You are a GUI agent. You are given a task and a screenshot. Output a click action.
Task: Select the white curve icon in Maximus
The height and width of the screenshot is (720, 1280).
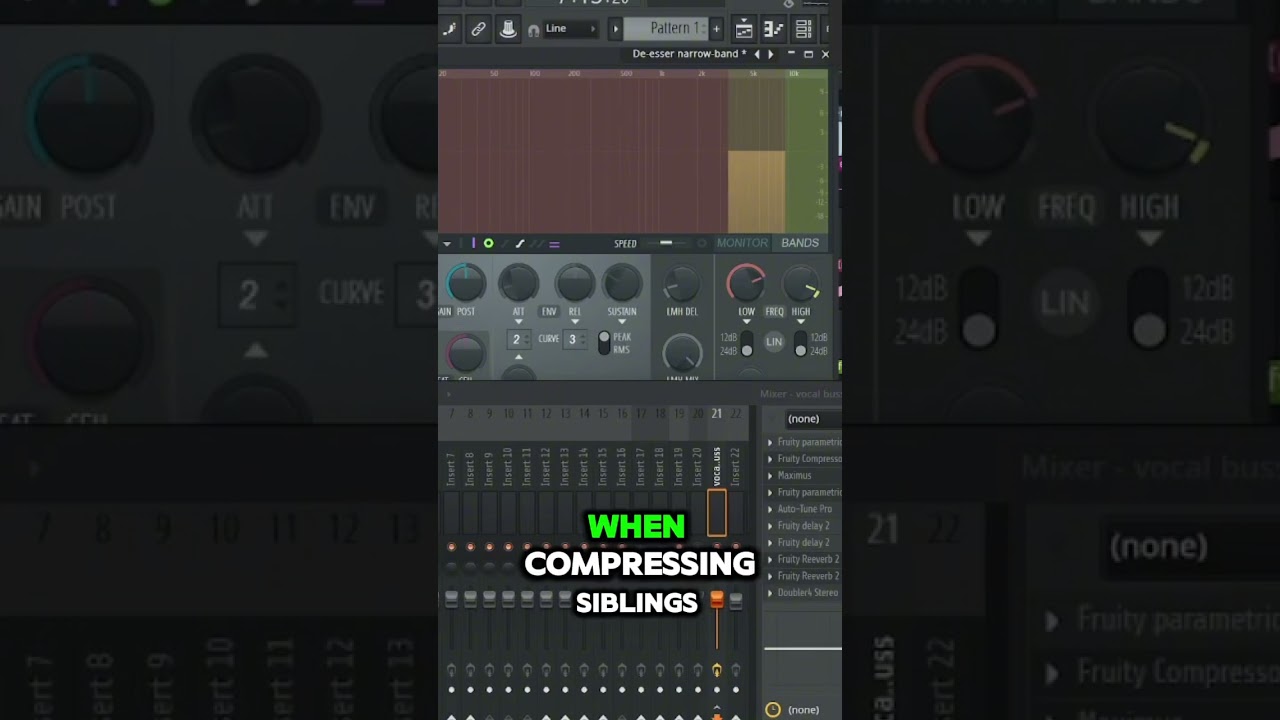click(519, 243)
